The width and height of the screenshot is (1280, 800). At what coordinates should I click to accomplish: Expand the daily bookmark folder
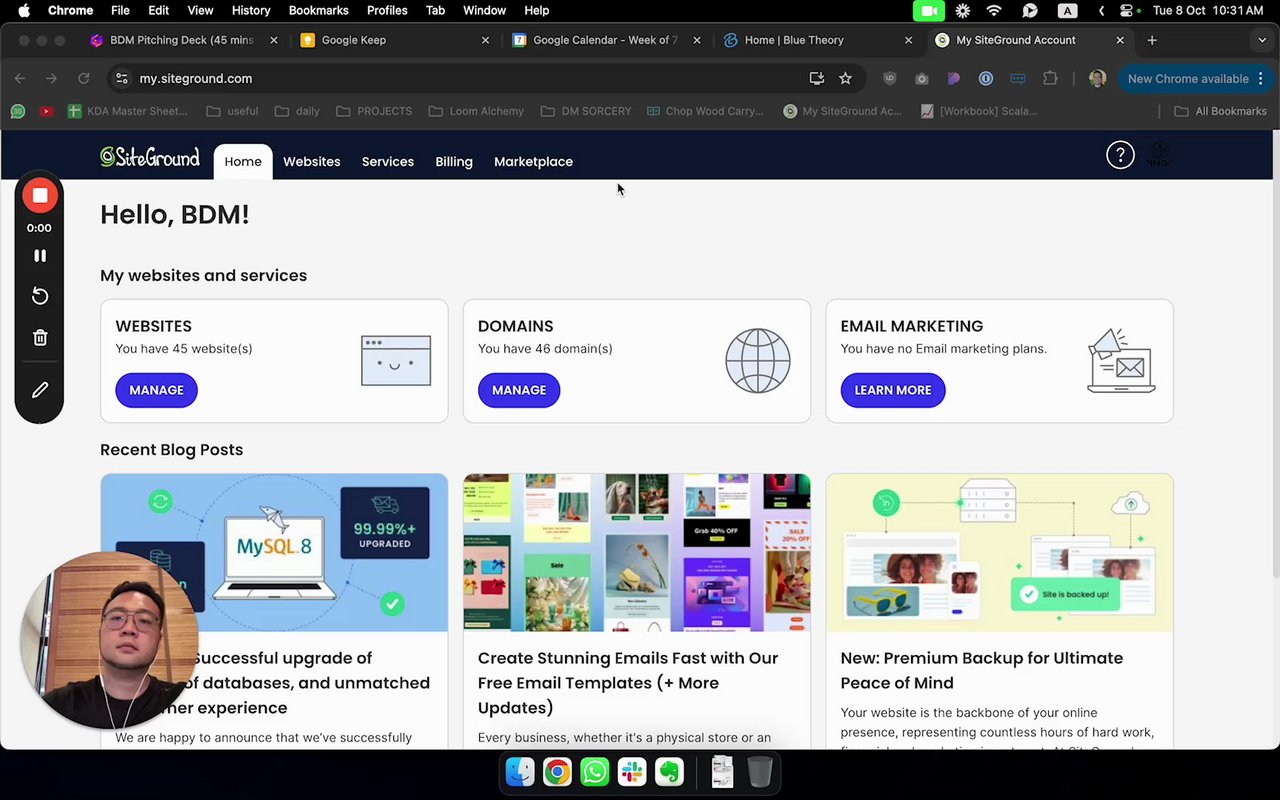(297, 111)
